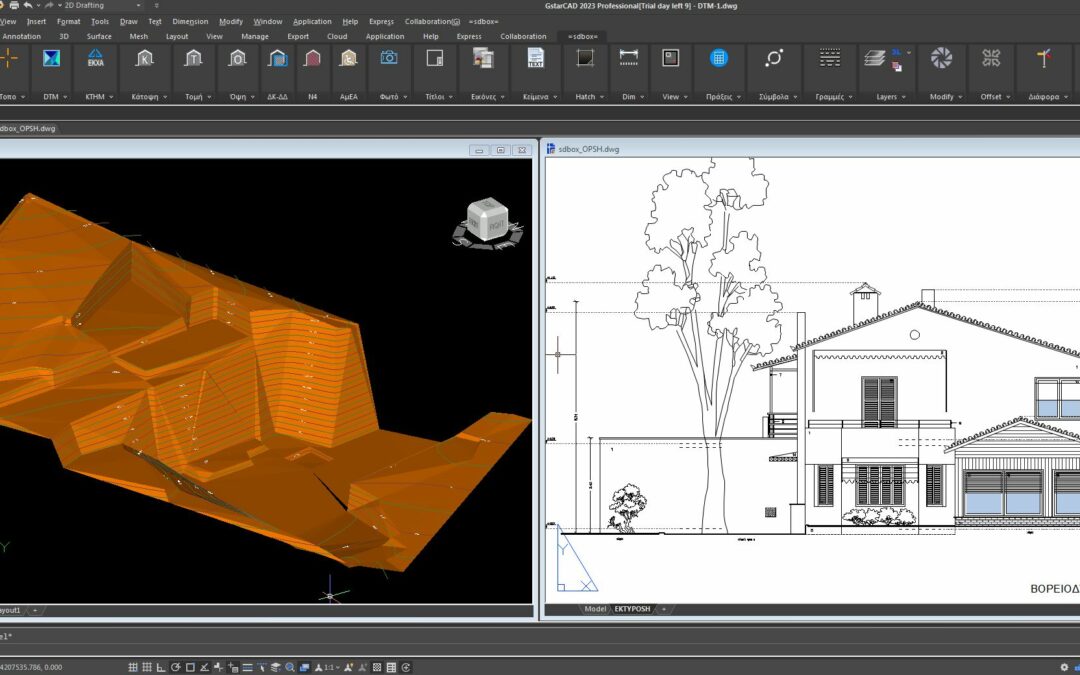Open the Format menu
The height and width of the screenshot is (675, 1080).
[69, 21]
